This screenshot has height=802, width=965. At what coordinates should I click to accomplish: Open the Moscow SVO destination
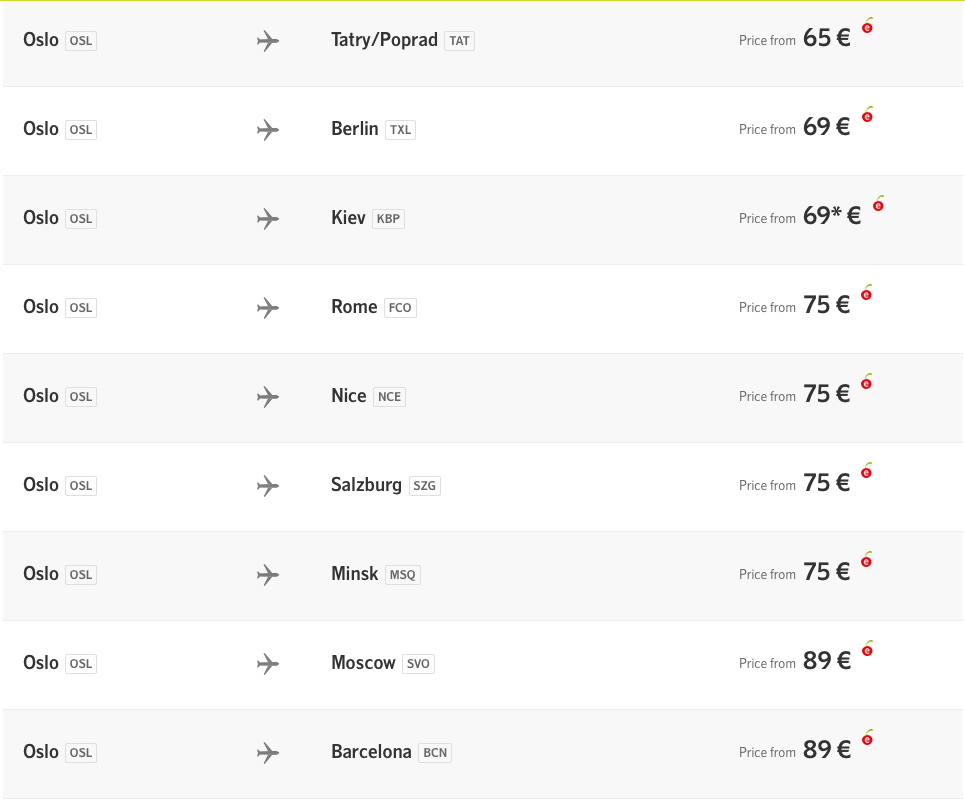point(382,663)
